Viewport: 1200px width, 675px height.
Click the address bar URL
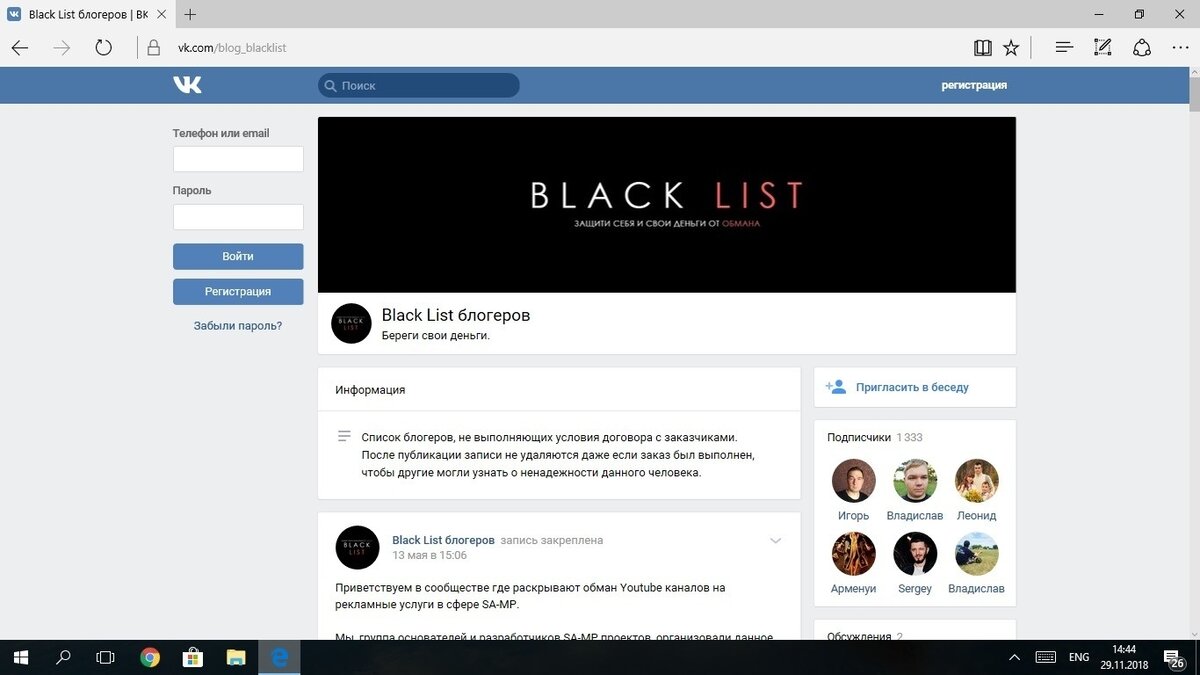coord(232,47)
